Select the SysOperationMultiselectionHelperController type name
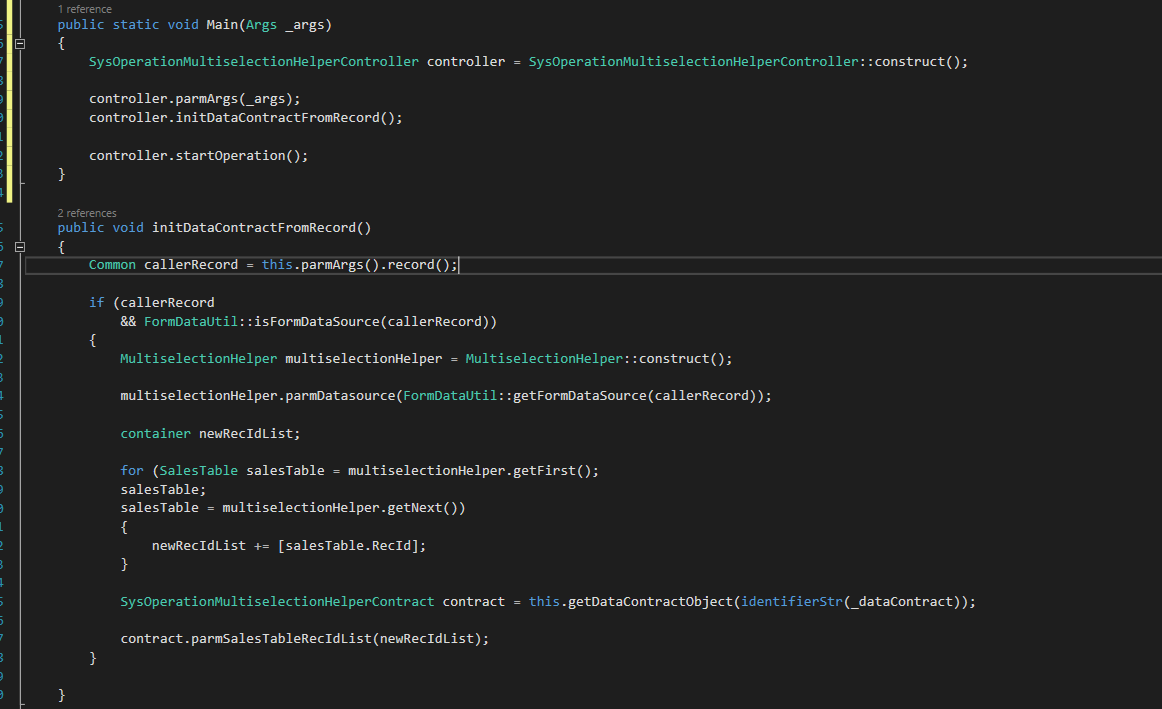Image resolution: width=1162 pixels, height=709 pixels. (x=250, y=61)
